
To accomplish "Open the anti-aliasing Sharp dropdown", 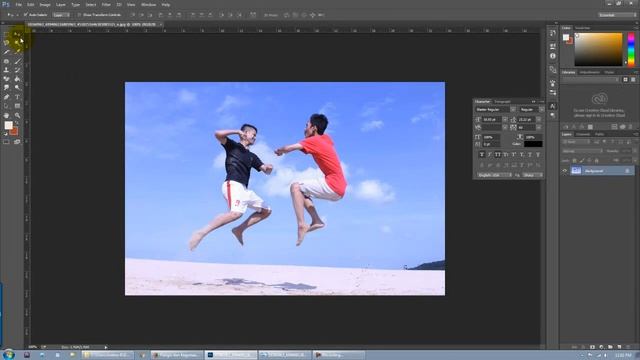I will (532, 175).
